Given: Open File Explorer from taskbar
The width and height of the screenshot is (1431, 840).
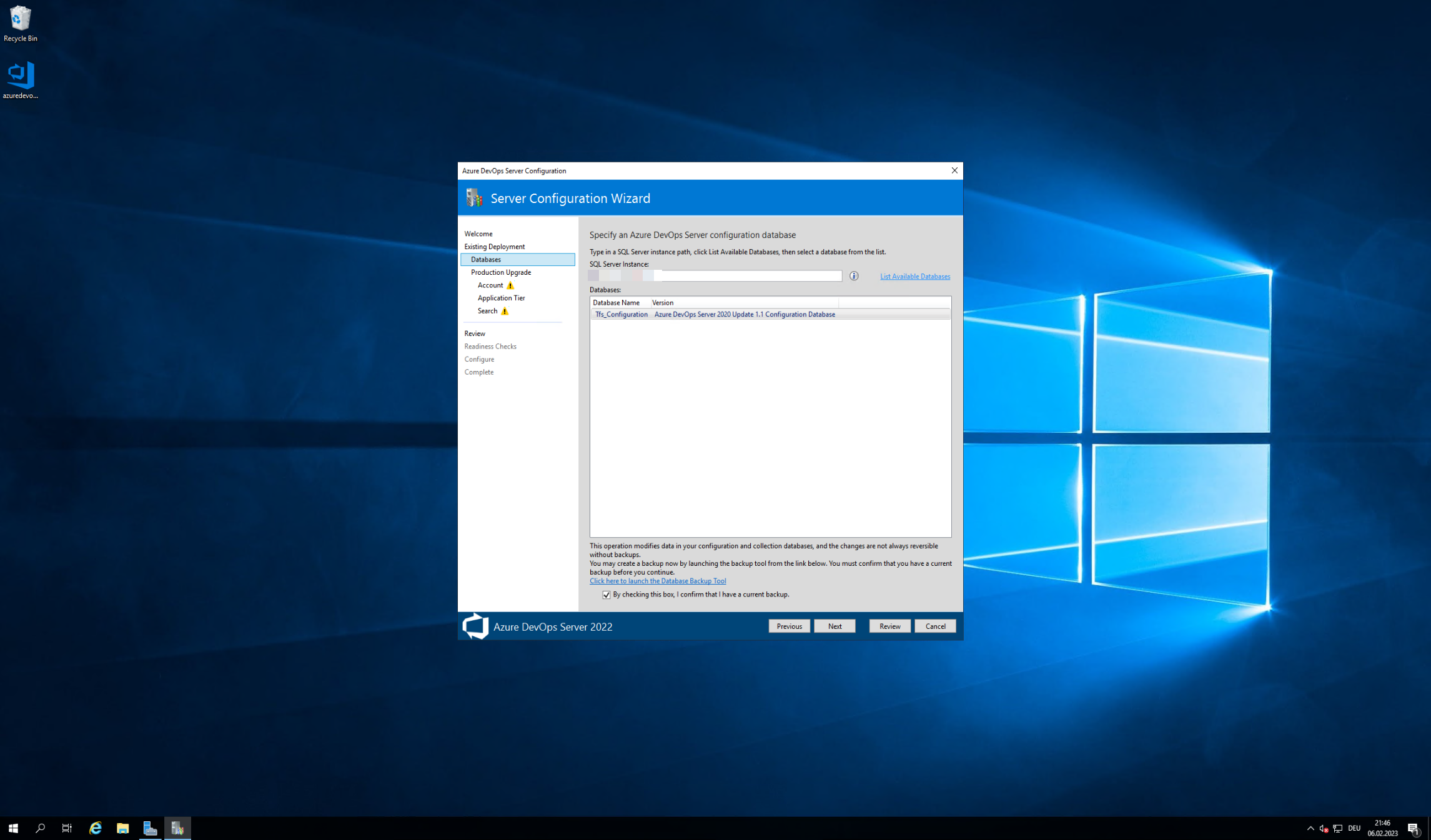Looking at the screenshot, I should (122, 828).
